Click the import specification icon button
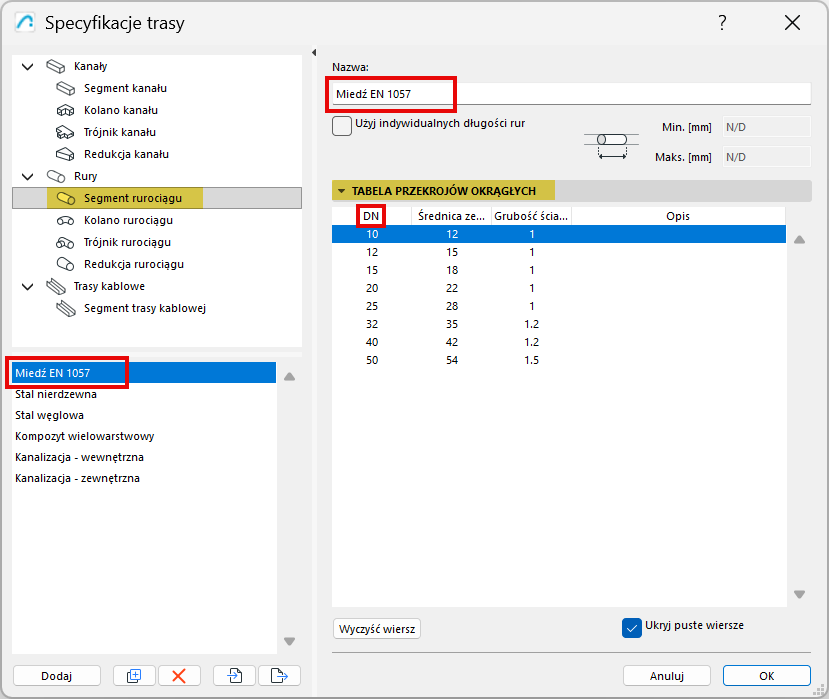This screenshot has width=829, height=699. [x=235, y=676]
